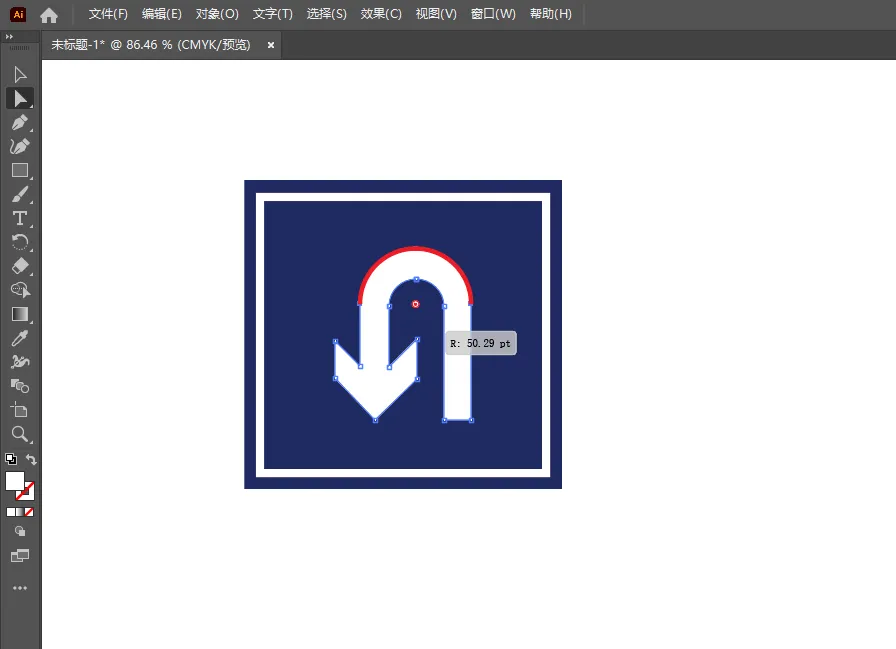This screenshot has height=649, width=896.
Task: Set paint to None
Action: click(29, 512)
